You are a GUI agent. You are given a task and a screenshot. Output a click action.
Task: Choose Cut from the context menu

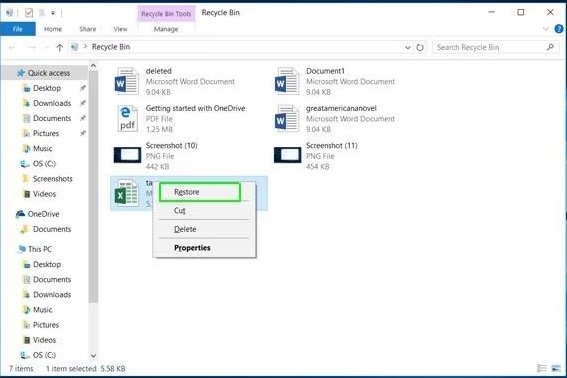click(180, 211)
